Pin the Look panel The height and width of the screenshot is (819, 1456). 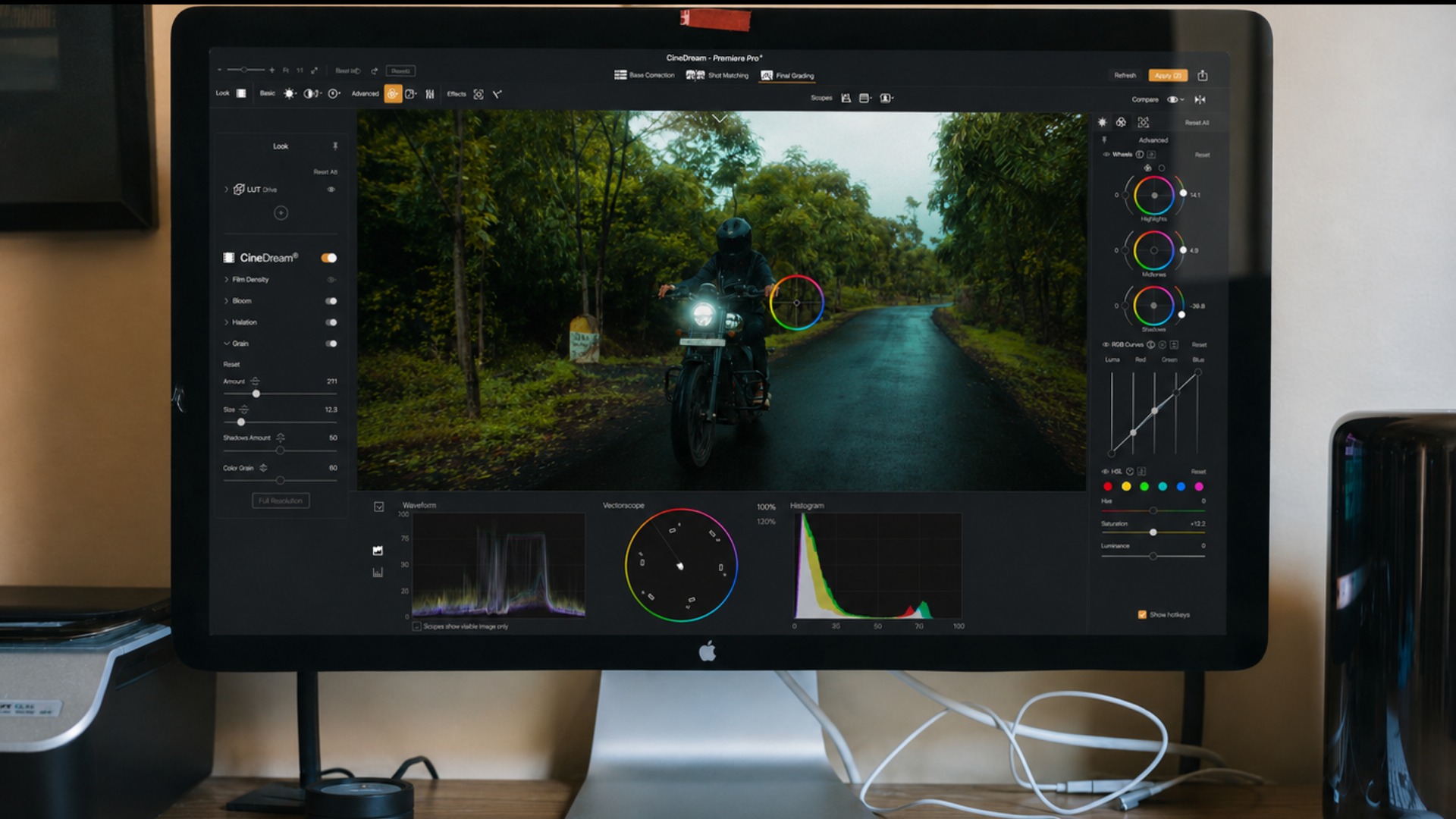[x=335, y=146]
